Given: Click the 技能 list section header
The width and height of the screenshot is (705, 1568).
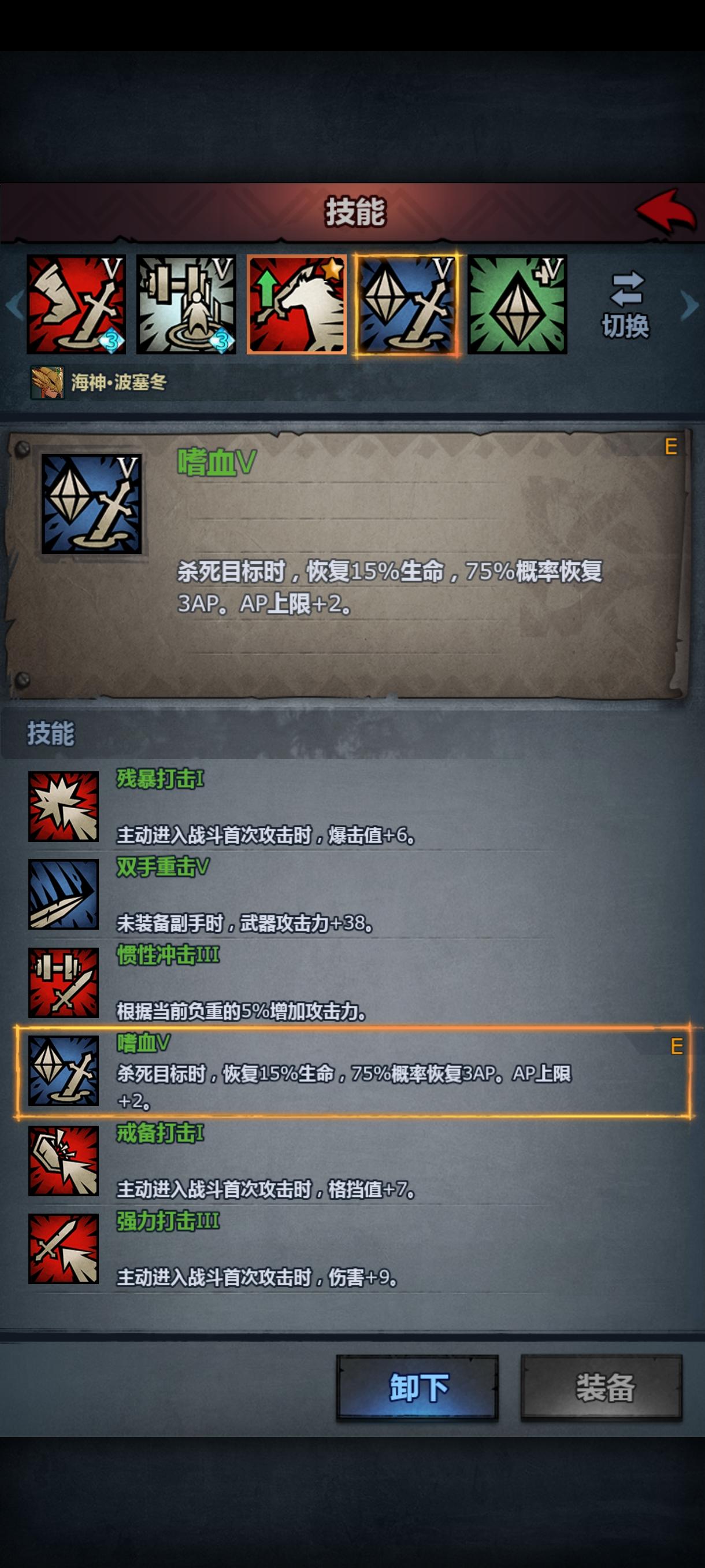Looking at the screenshot, I should point(50,734).
